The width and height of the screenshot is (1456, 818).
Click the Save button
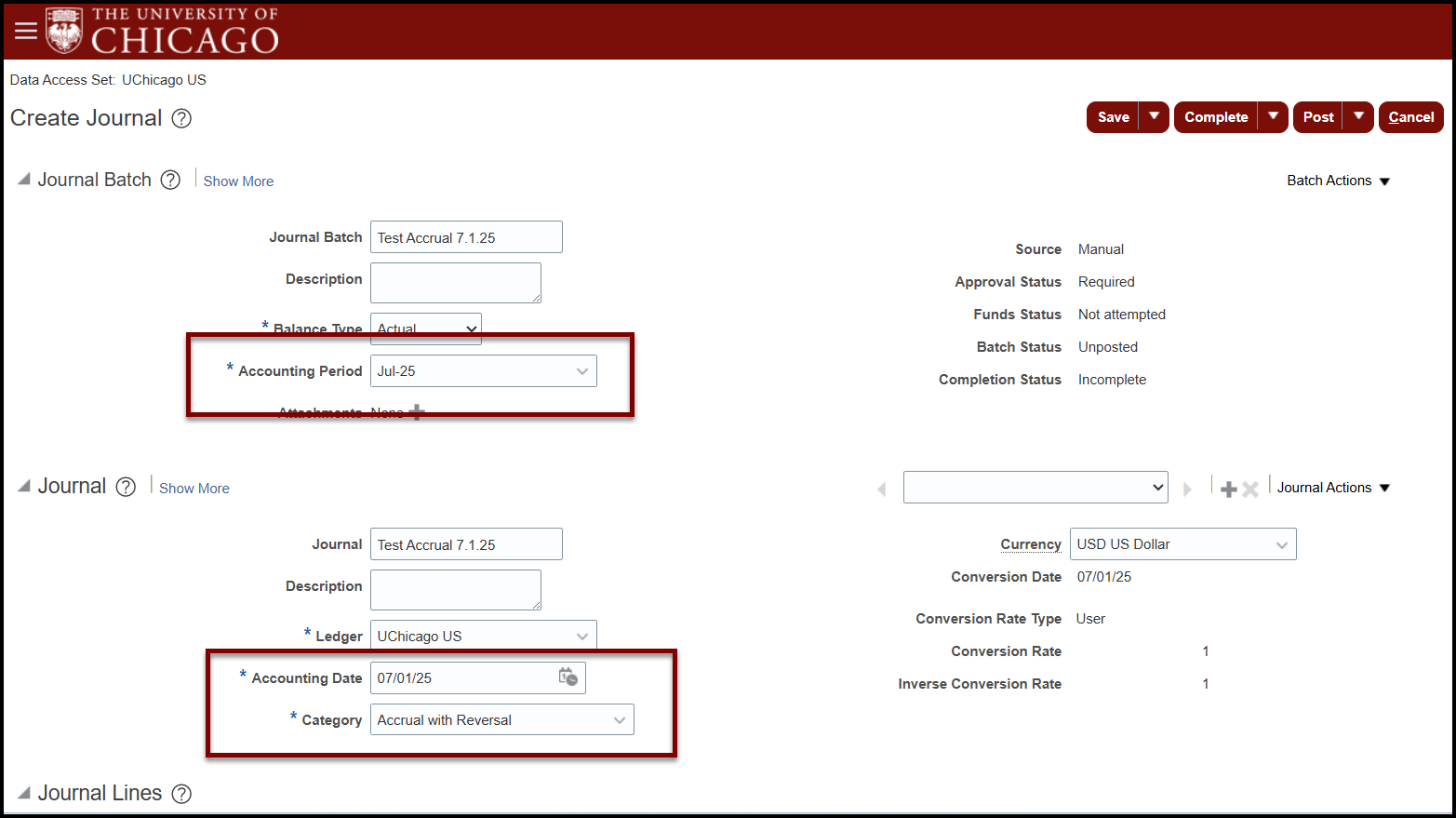(1114, 117)
